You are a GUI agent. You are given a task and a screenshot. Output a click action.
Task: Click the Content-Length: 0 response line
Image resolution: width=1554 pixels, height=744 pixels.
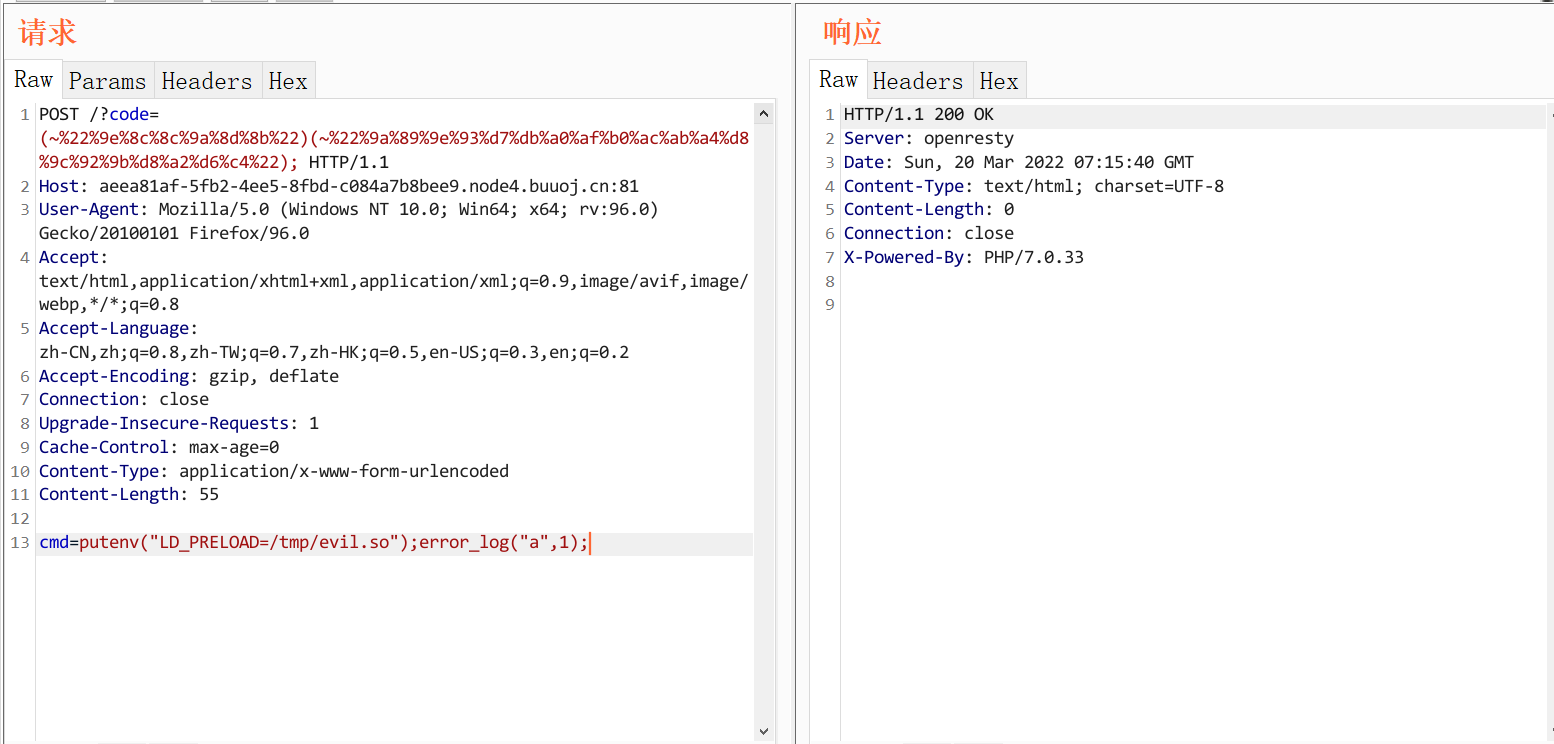pos(929,210)
